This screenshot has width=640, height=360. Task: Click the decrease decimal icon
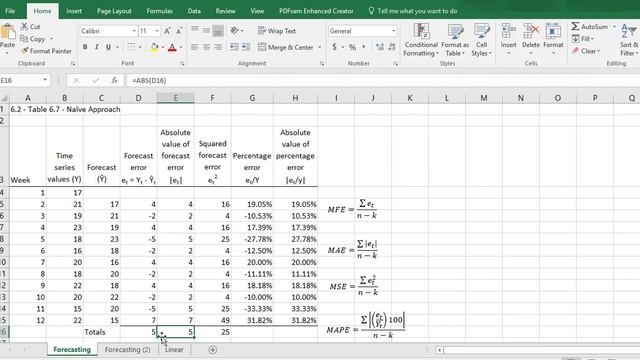(392, 47)
